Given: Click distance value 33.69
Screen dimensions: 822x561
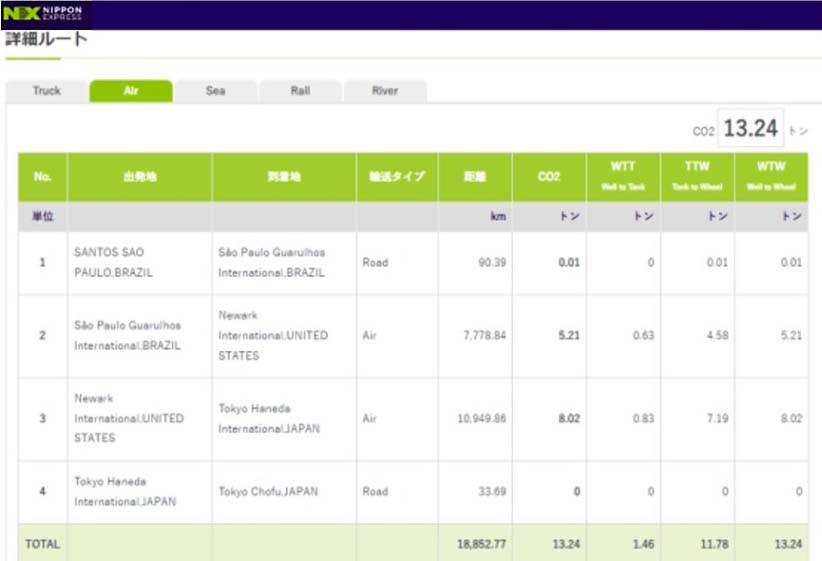Looking at the screenshot, I should pyautogui.click(x=492, y=492).
